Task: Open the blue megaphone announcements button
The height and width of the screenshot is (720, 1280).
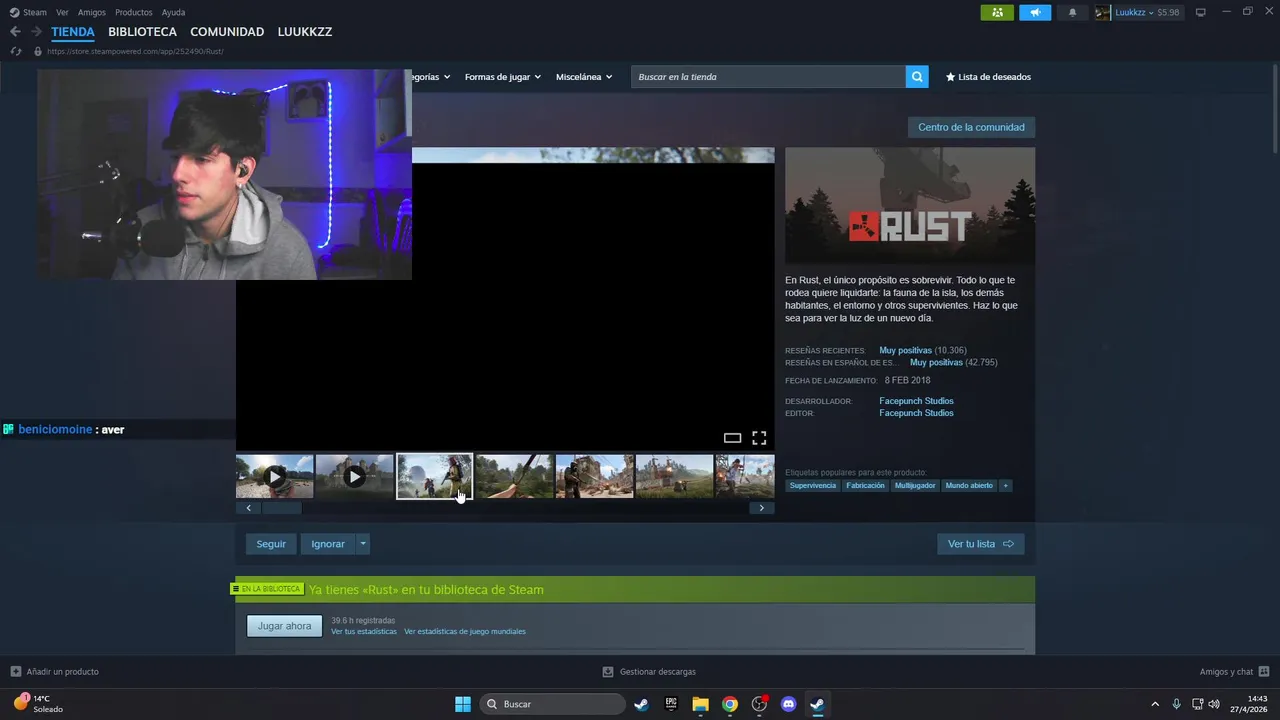Action: [x=1035, y=12]
